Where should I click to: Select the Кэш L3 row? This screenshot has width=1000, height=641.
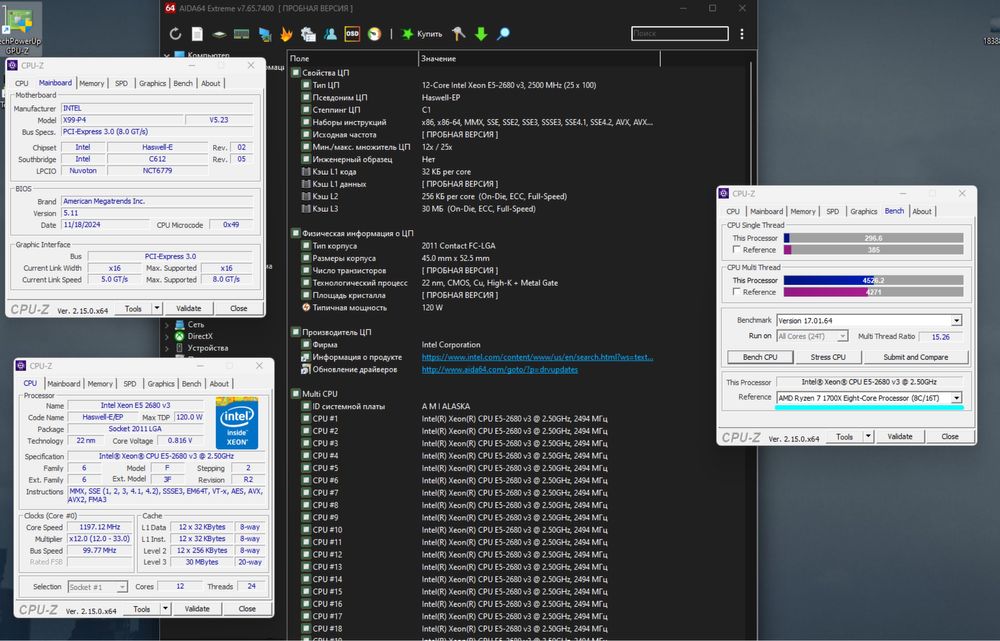point(475,209)
